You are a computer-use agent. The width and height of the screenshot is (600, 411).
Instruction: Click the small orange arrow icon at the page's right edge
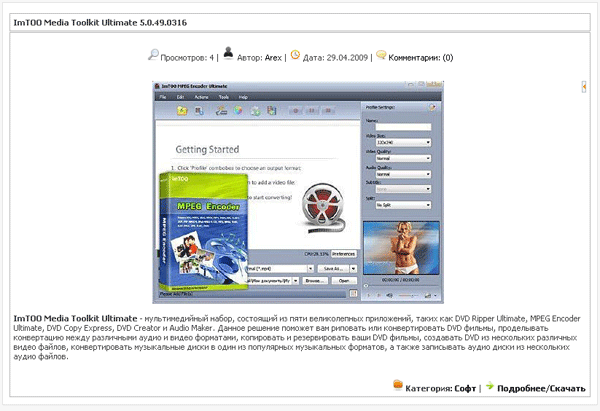click(584, 87)
